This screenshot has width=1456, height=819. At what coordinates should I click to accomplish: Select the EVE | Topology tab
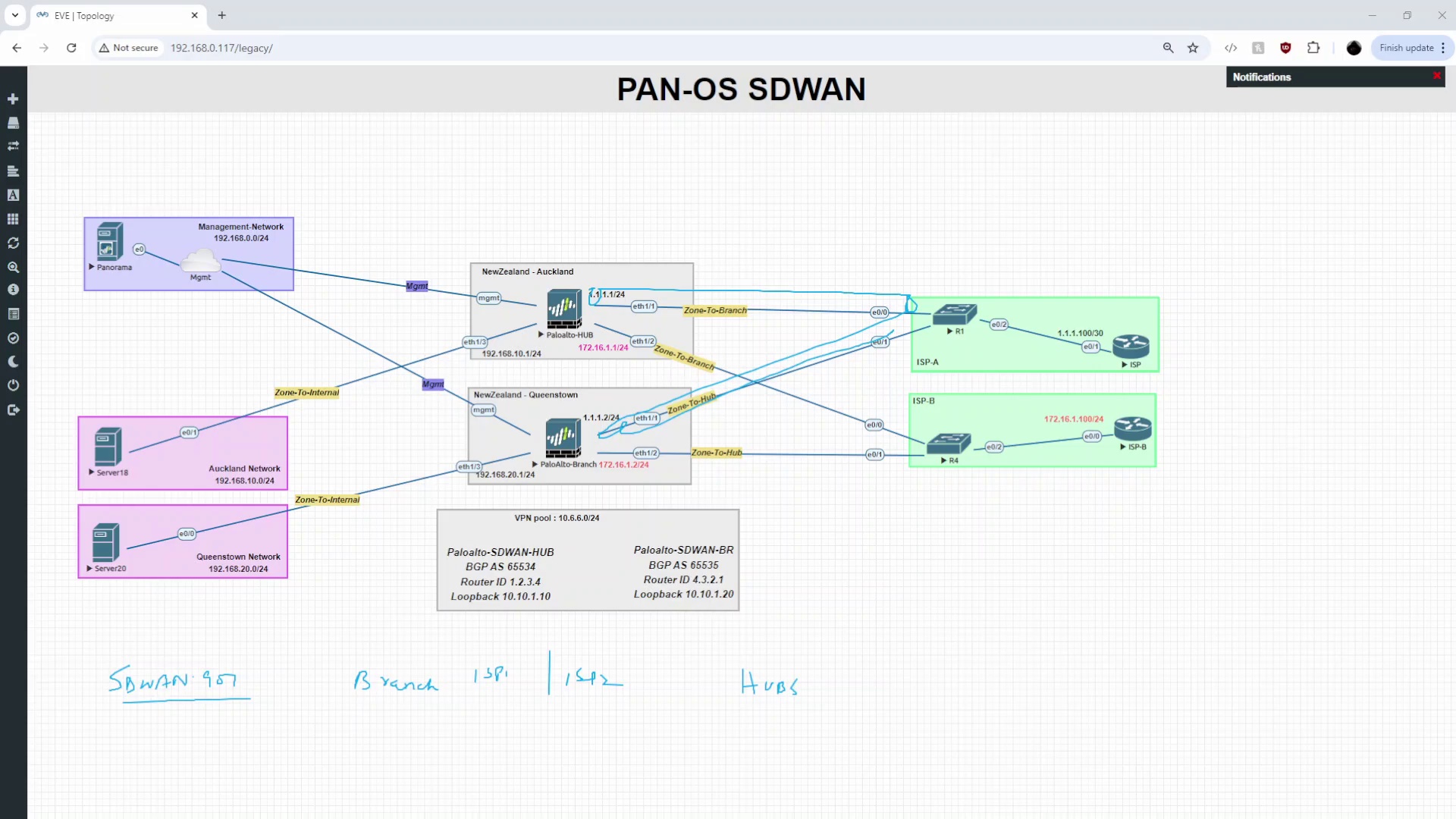118,15
